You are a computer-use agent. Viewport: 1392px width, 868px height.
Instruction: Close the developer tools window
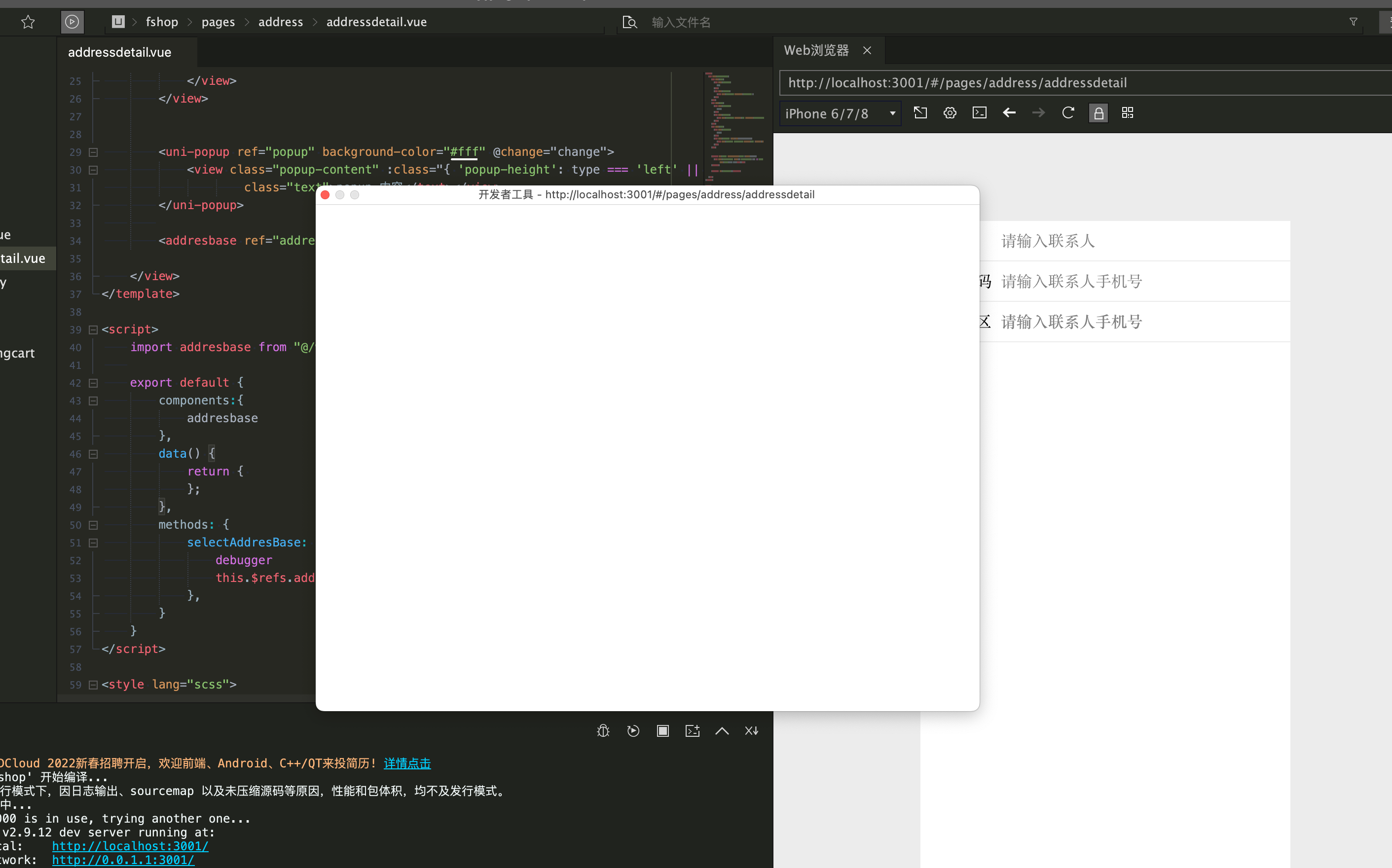[x=325, y=195]
